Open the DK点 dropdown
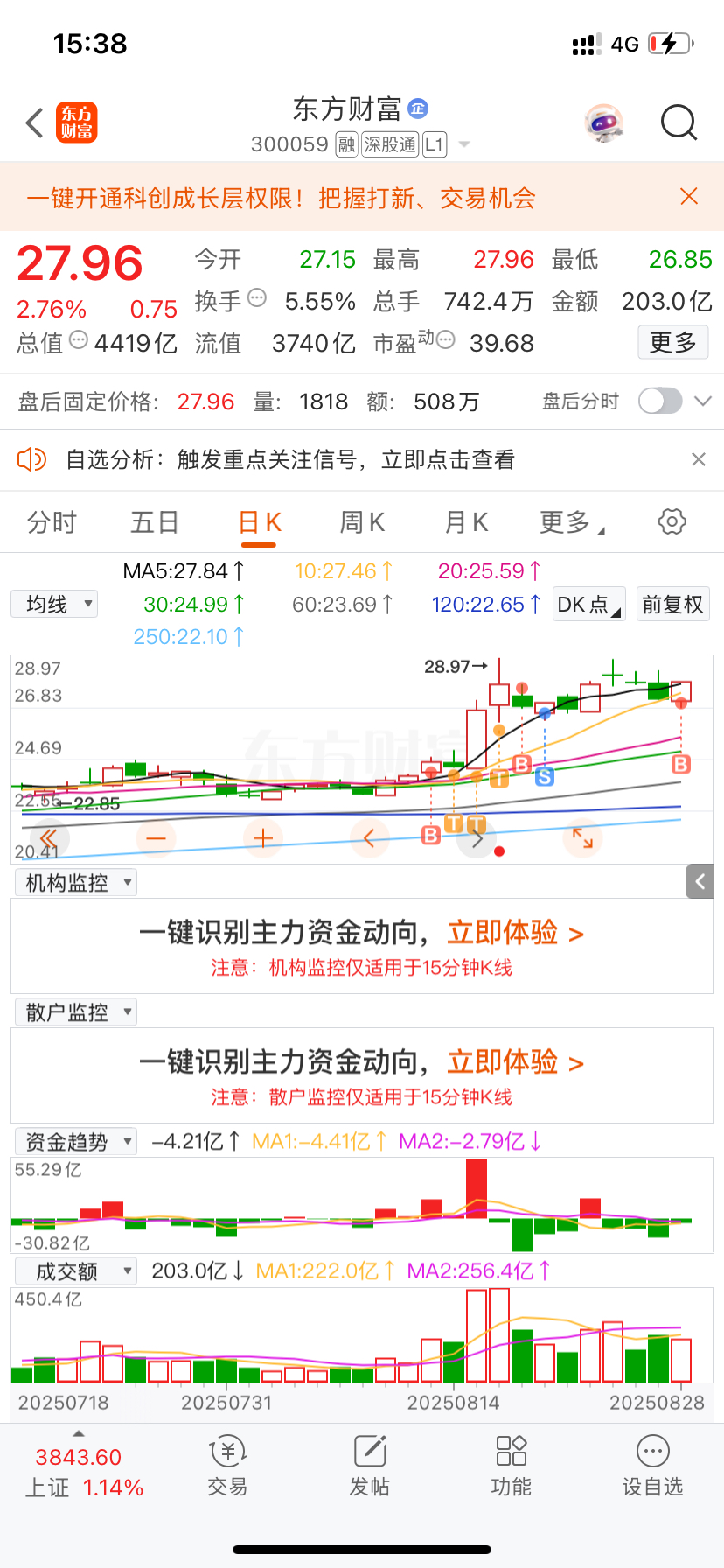Screen dimensions: 724x1568 589,604
